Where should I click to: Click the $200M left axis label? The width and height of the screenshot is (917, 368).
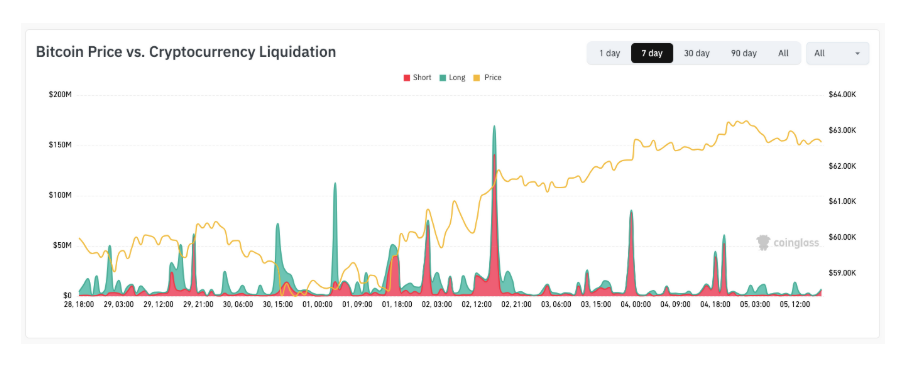pos(60,95)
